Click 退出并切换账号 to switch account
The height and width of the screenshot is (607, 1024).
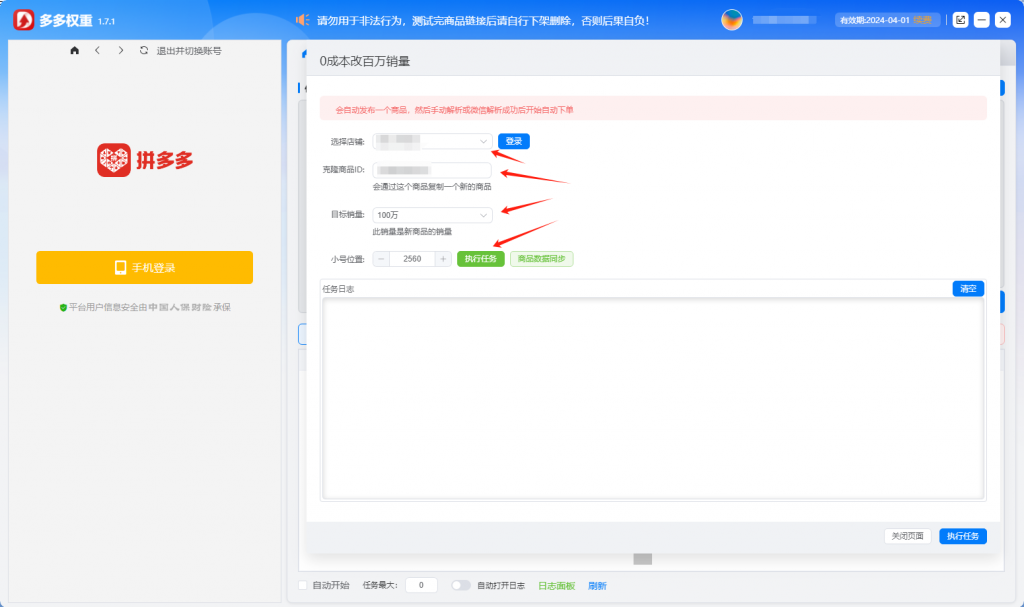189,50
